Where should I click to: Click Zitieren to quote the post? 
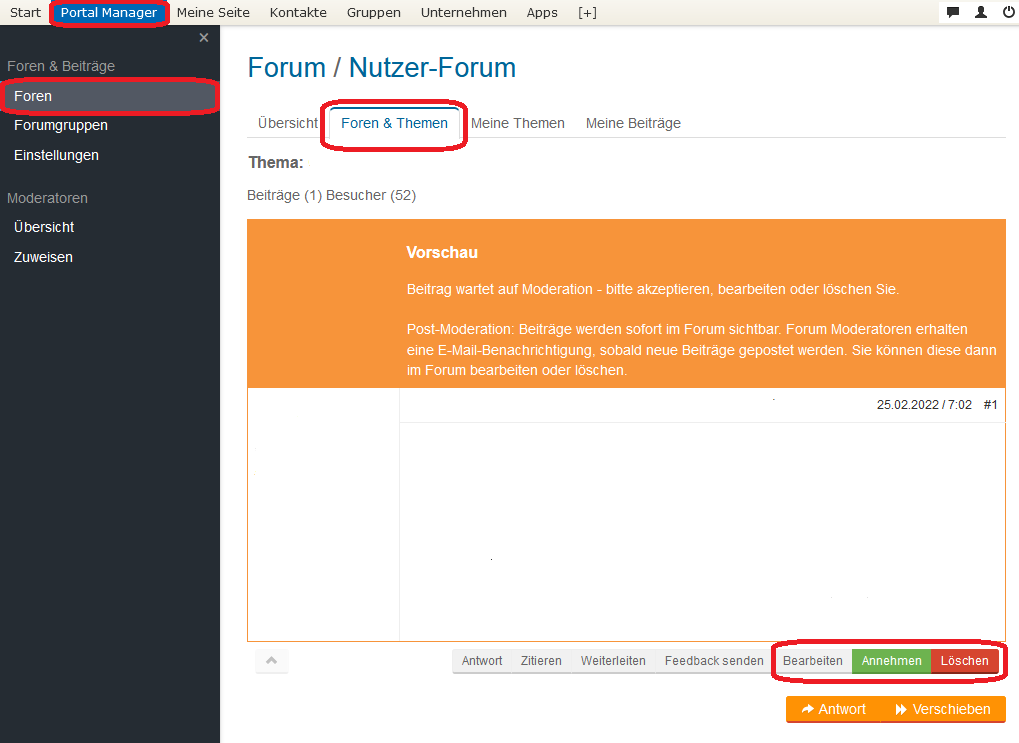point(541,661)
